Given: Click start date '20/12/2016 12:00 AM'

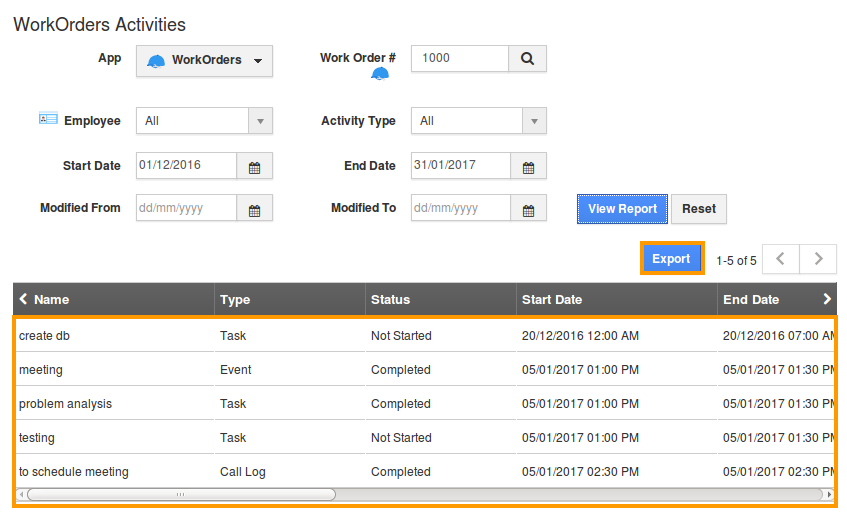Looking at the screenshot, I should (x=580, y=336).
